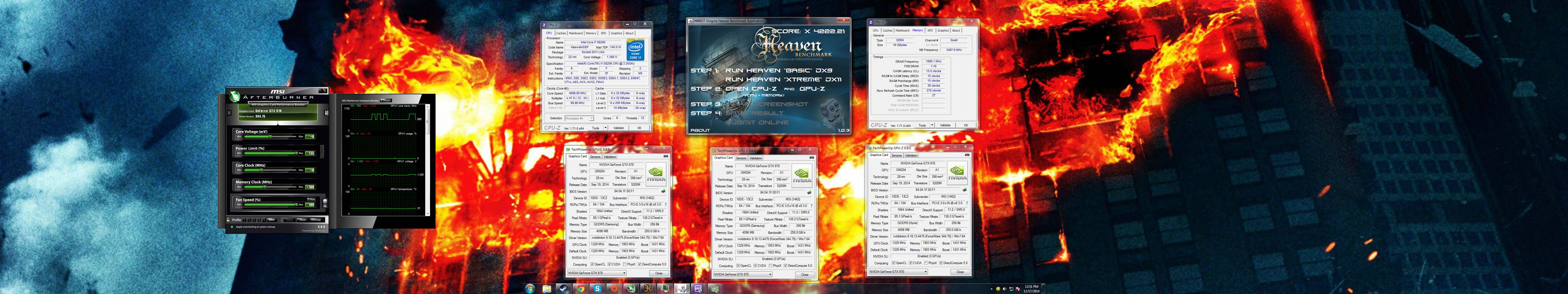Show hidden system tray icons arrow
Viewport: 1568px width, 294px height.
click(991, 289)
